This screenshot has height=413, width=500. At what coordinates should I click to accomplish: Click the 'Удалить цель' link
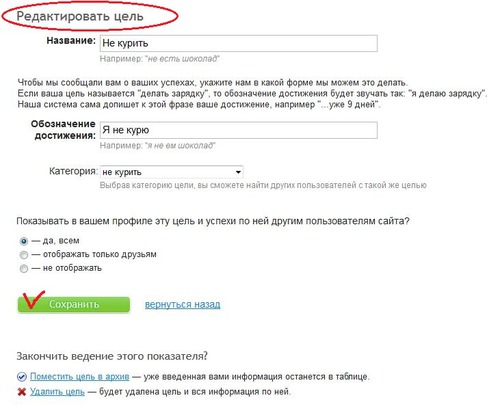coord(57,391)
